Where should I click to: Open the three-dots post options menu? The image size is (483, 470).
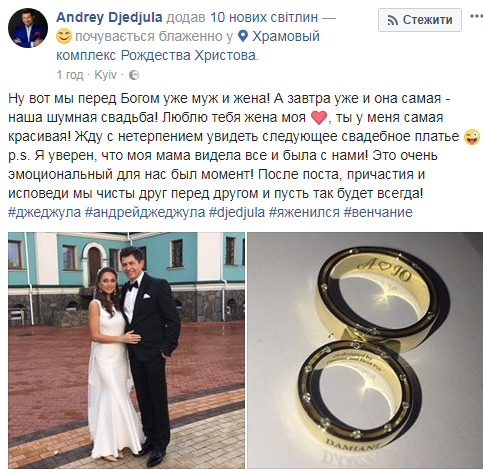(x=477, y=16)
